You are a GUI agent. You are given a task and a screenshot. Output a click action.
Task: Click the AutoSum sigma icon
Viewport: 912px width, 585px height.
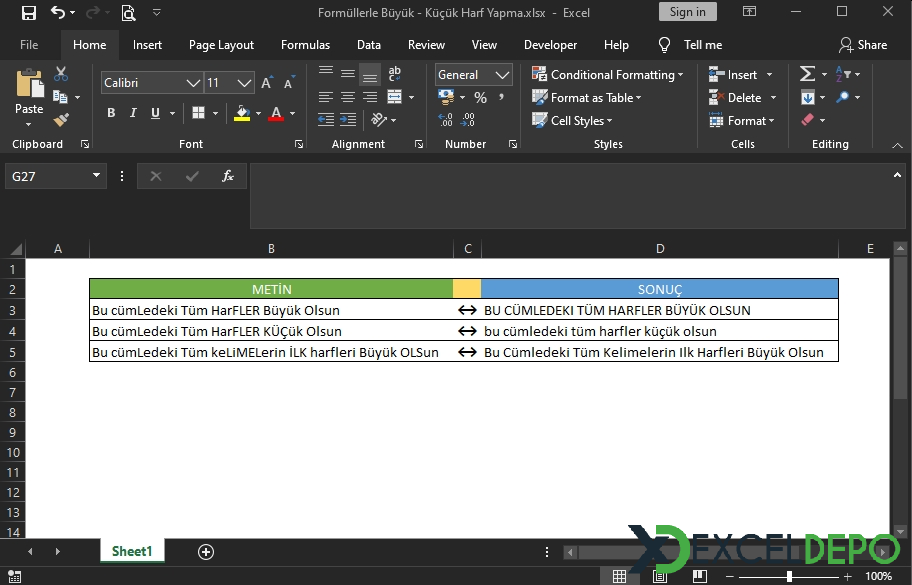click(x=806, y=74)
